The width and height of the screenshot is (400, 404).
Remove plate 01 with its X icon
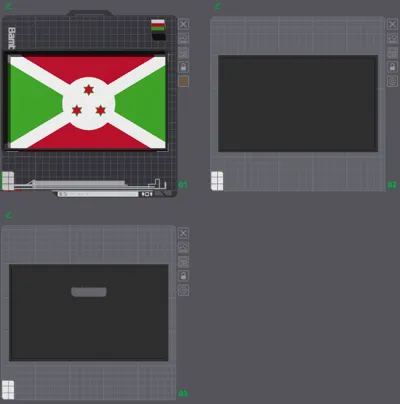183,24
